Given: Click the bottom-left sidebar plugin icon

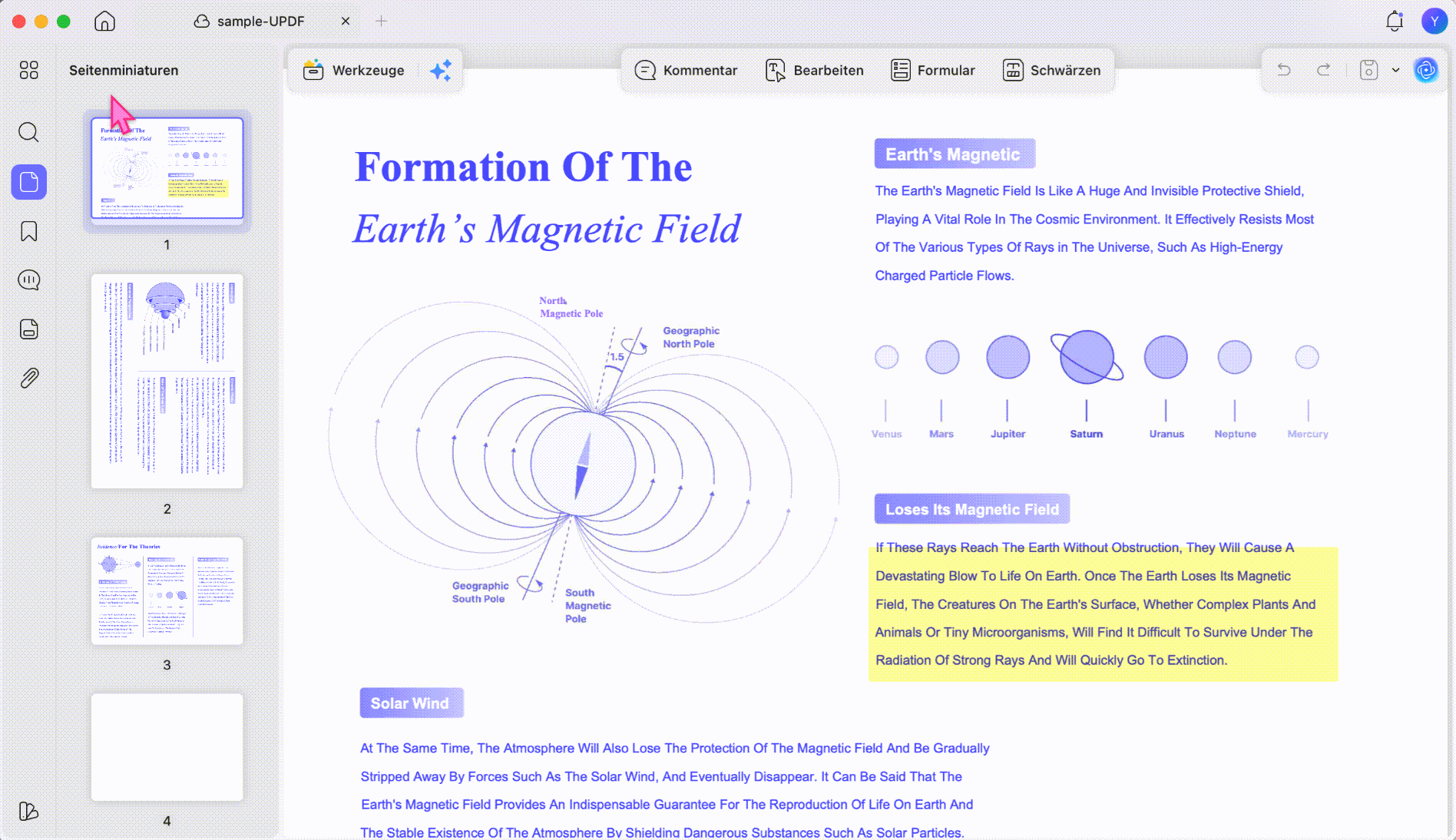Looking at the screenshot, I should pos(28,812).
